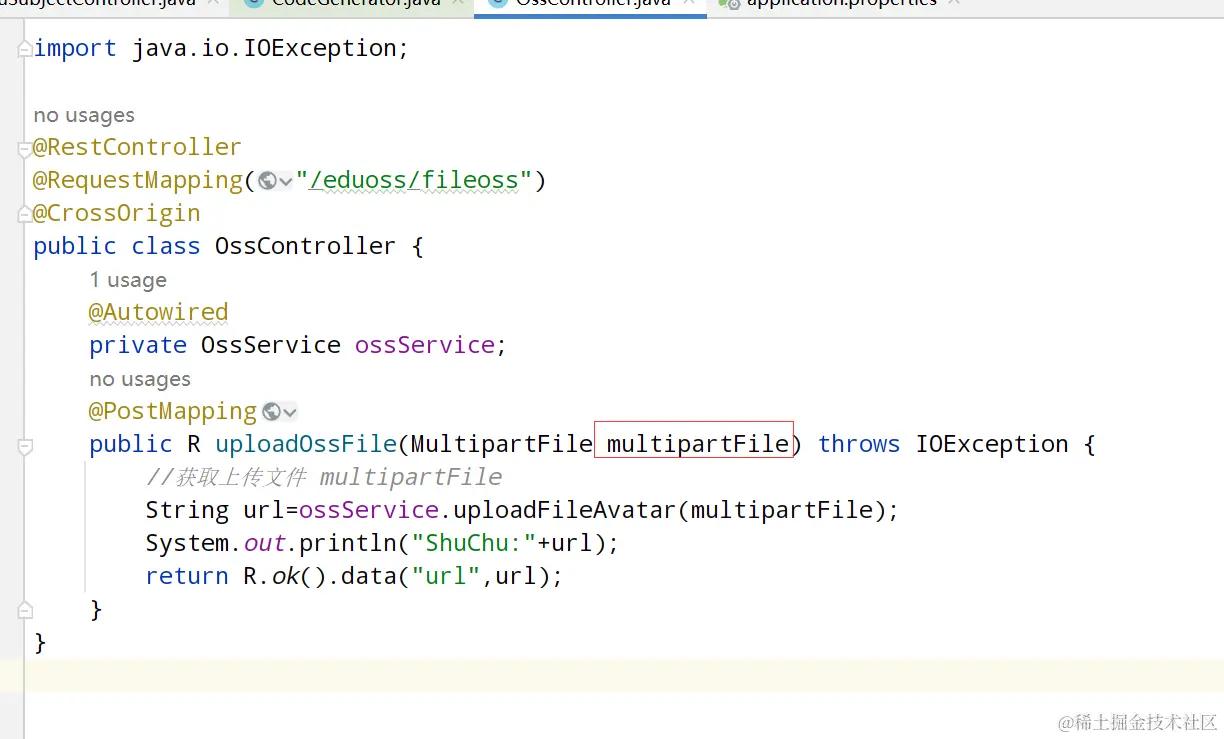Switch to the CodeGenerator.java tab
This screenshot has height=739, width=1224.
tap(356, 4)
